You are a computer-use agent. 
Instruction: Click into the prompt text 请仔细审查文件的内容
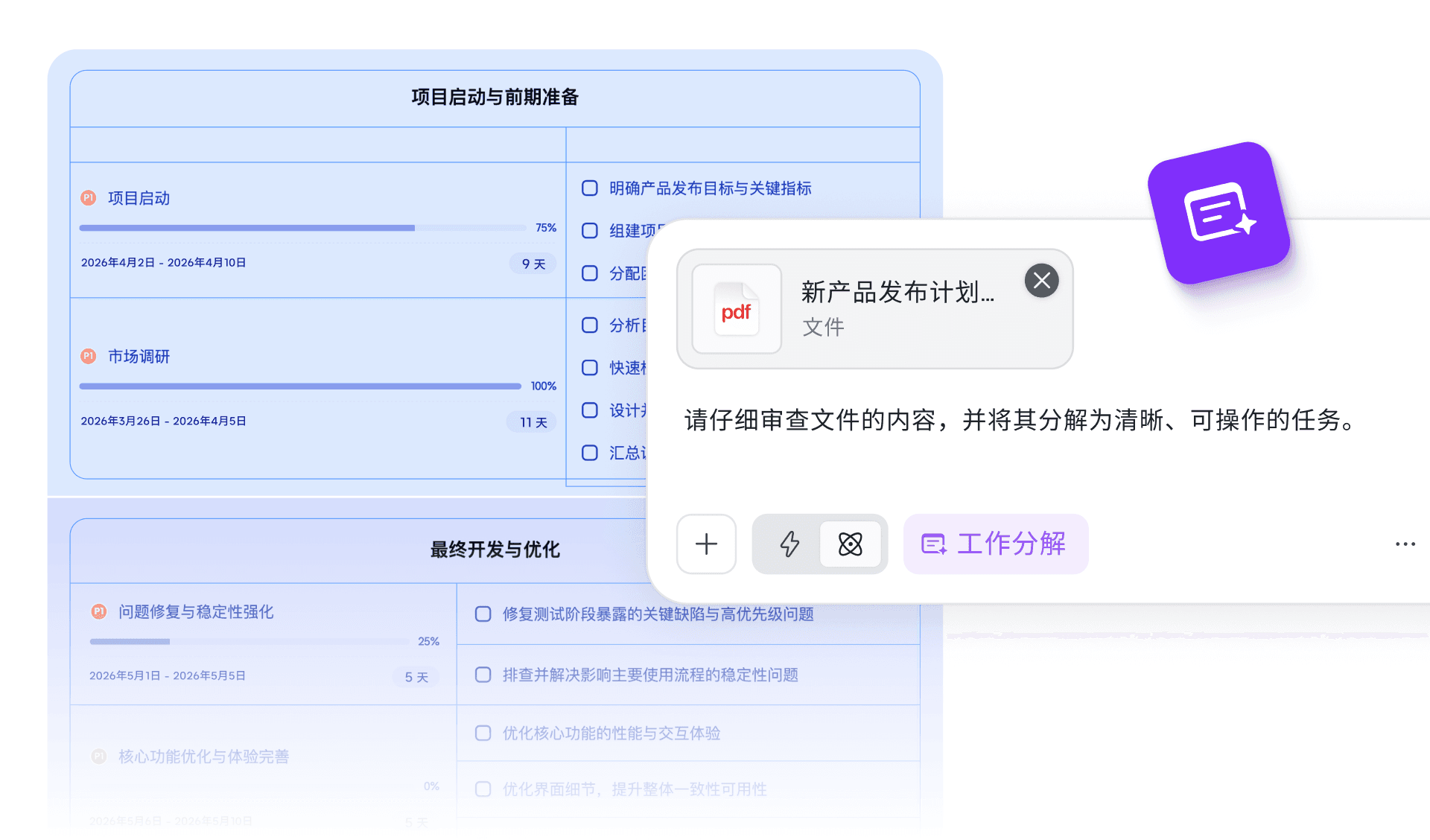(809, 421)
